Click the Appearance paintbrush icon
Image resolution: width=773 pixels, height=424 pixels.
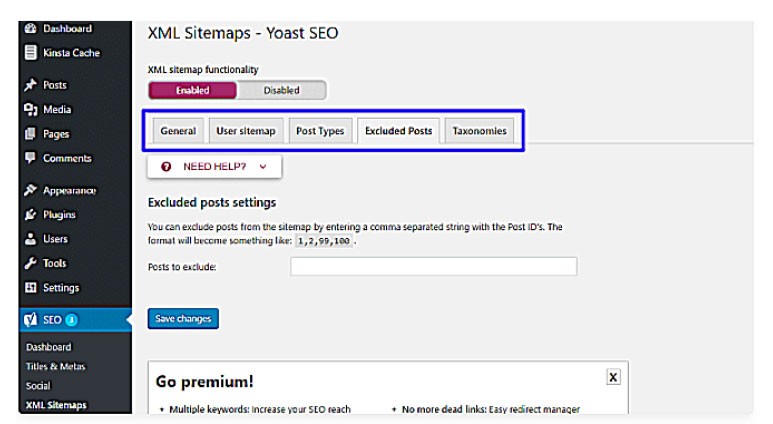tap(30, 191)
